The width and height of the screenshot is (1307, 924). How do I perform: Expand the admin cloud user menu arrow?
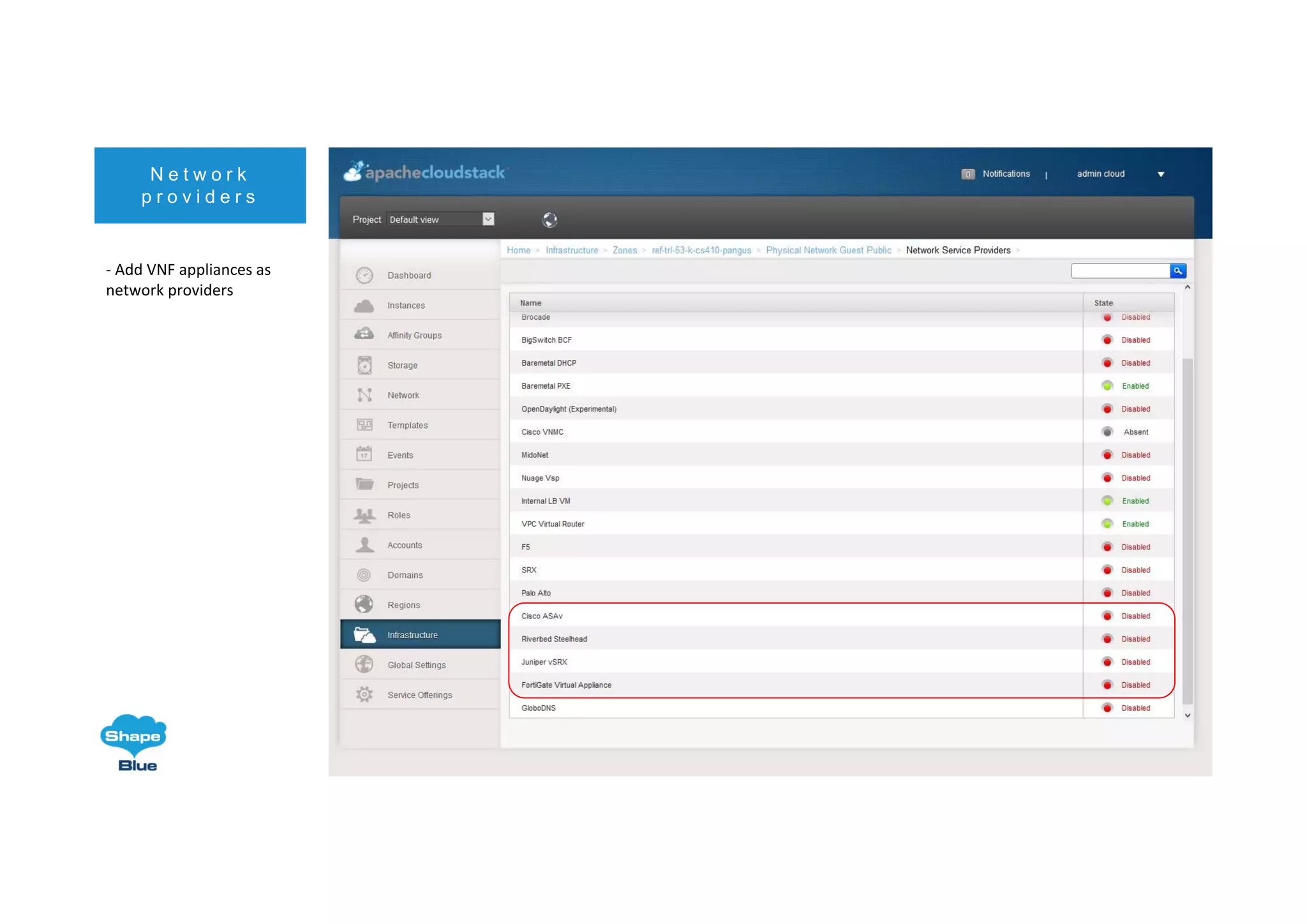point(1161,174)
